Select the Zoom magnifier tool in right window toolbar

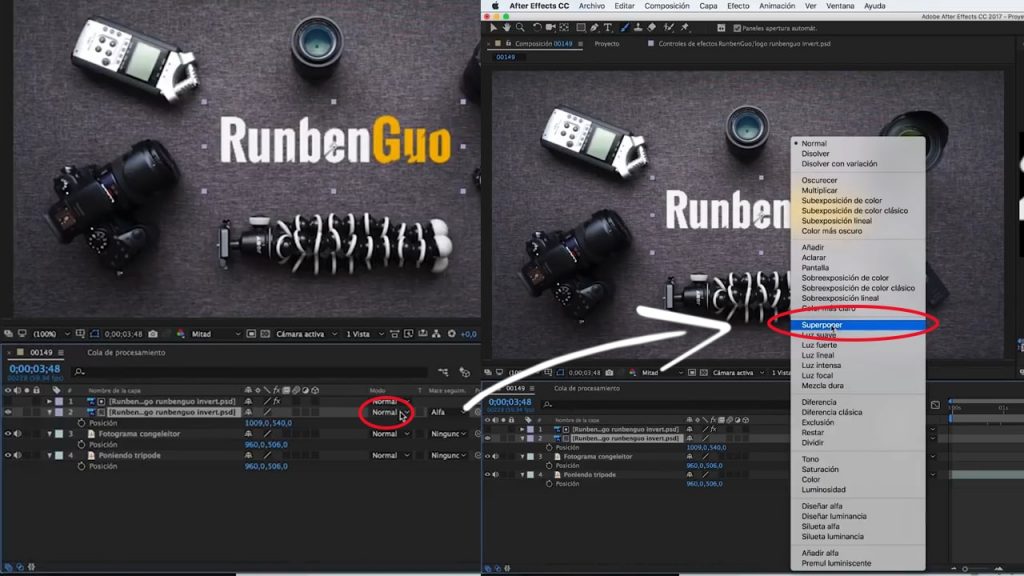pyautogui.click(x=520, y=27)
